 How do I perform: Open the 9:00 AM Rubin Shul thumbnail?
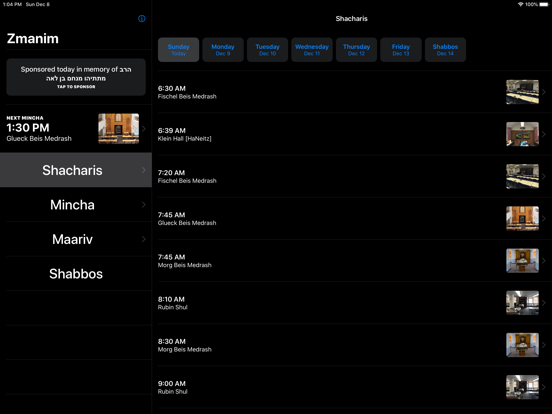click(522, 387)
